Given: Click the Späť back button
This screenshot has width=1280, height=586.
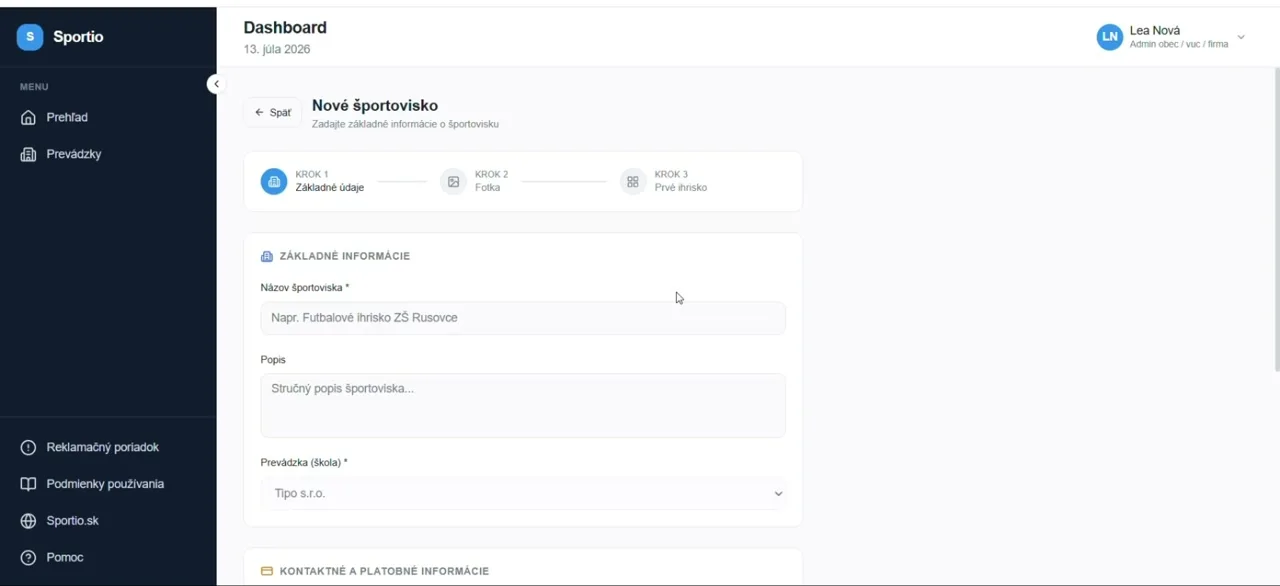Looking at the screenshot, I should click(x=273, y=113).
